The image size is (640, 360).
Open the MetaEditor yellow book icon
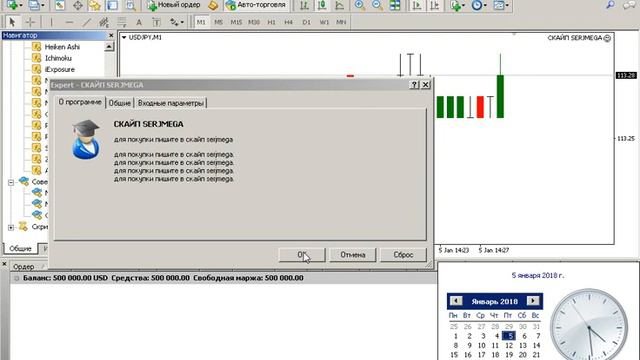point(213,5)
